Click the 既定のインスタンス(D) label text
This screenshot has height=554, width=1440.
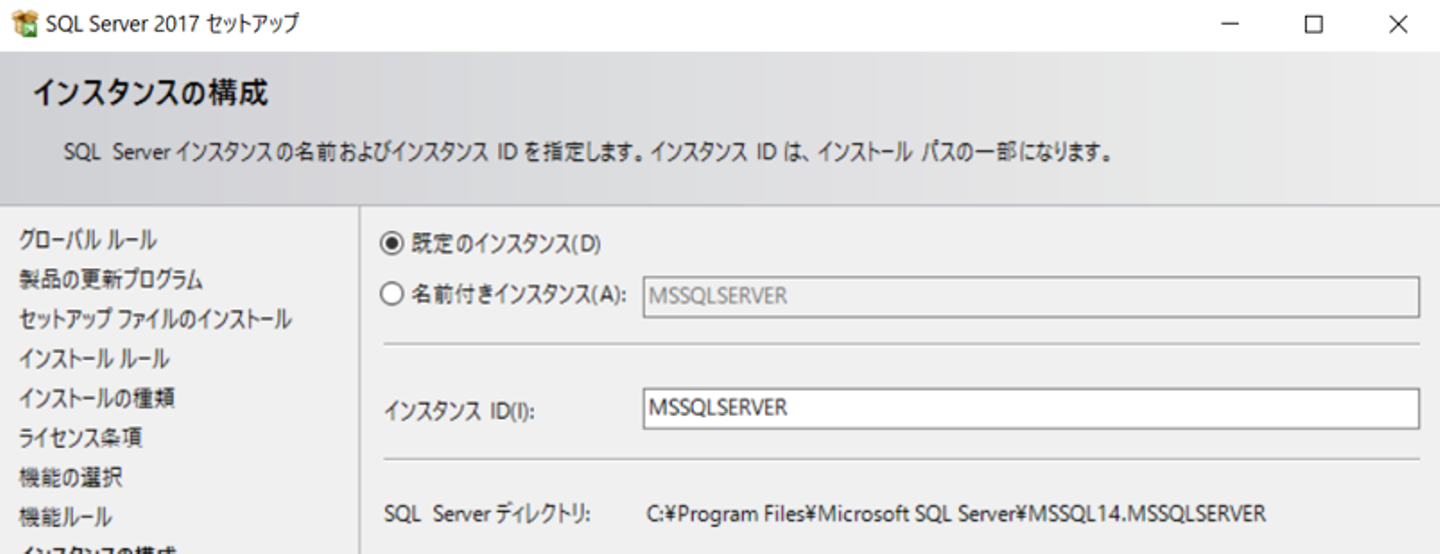point(506,244)
